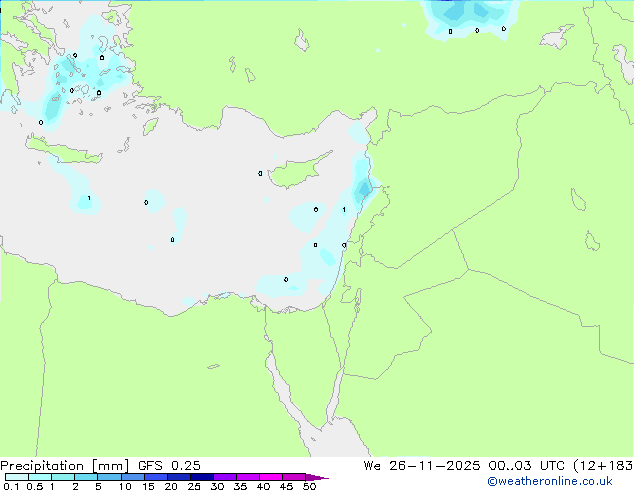The height and width of the screenshot is (490, 634).
Task: Click the 1–2 mm legend swatch
Action: (x=63, y=477)
